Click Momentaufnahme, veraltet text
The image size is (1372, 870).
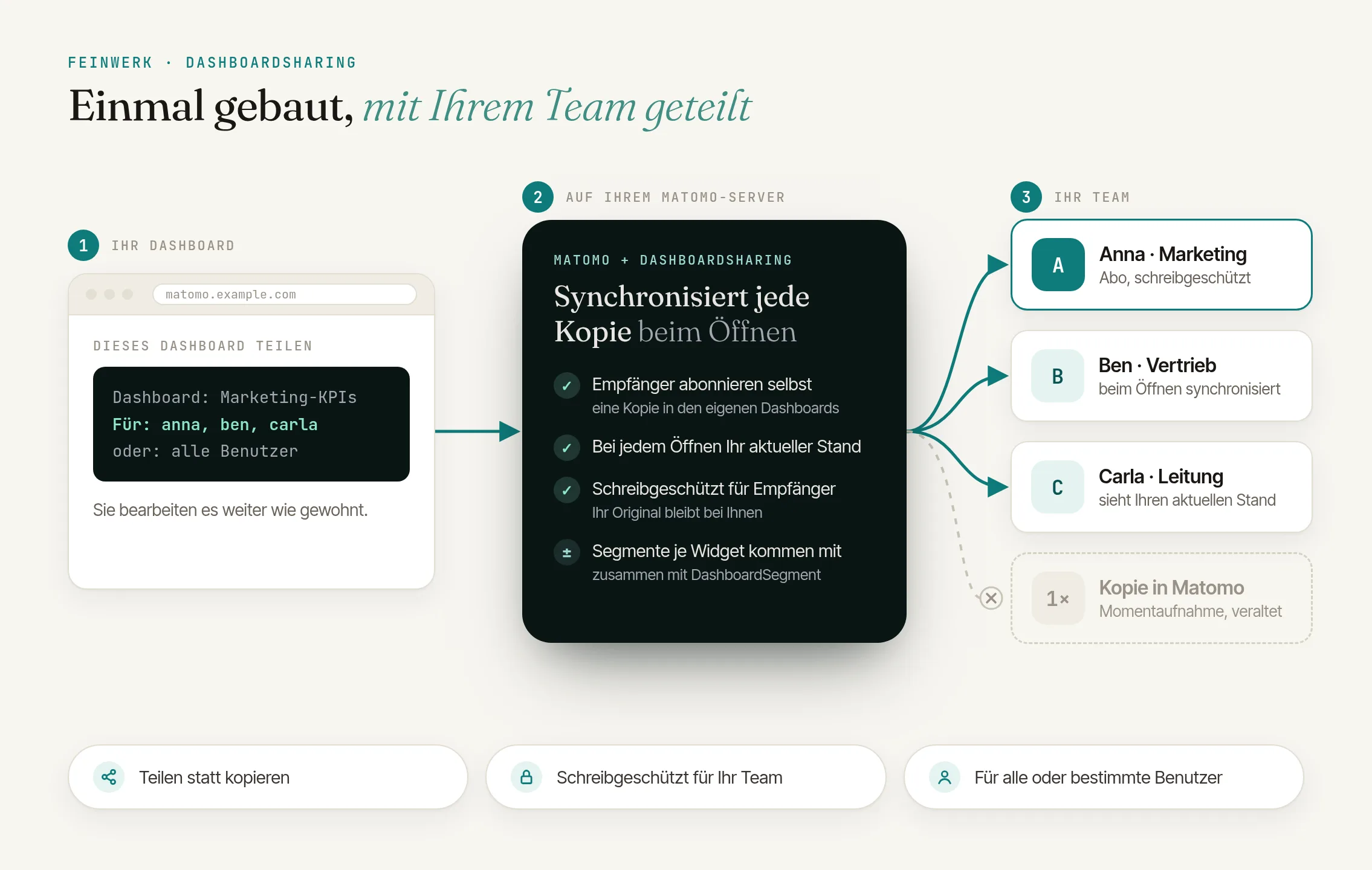pyautogui.click(x=1190, y=611)
